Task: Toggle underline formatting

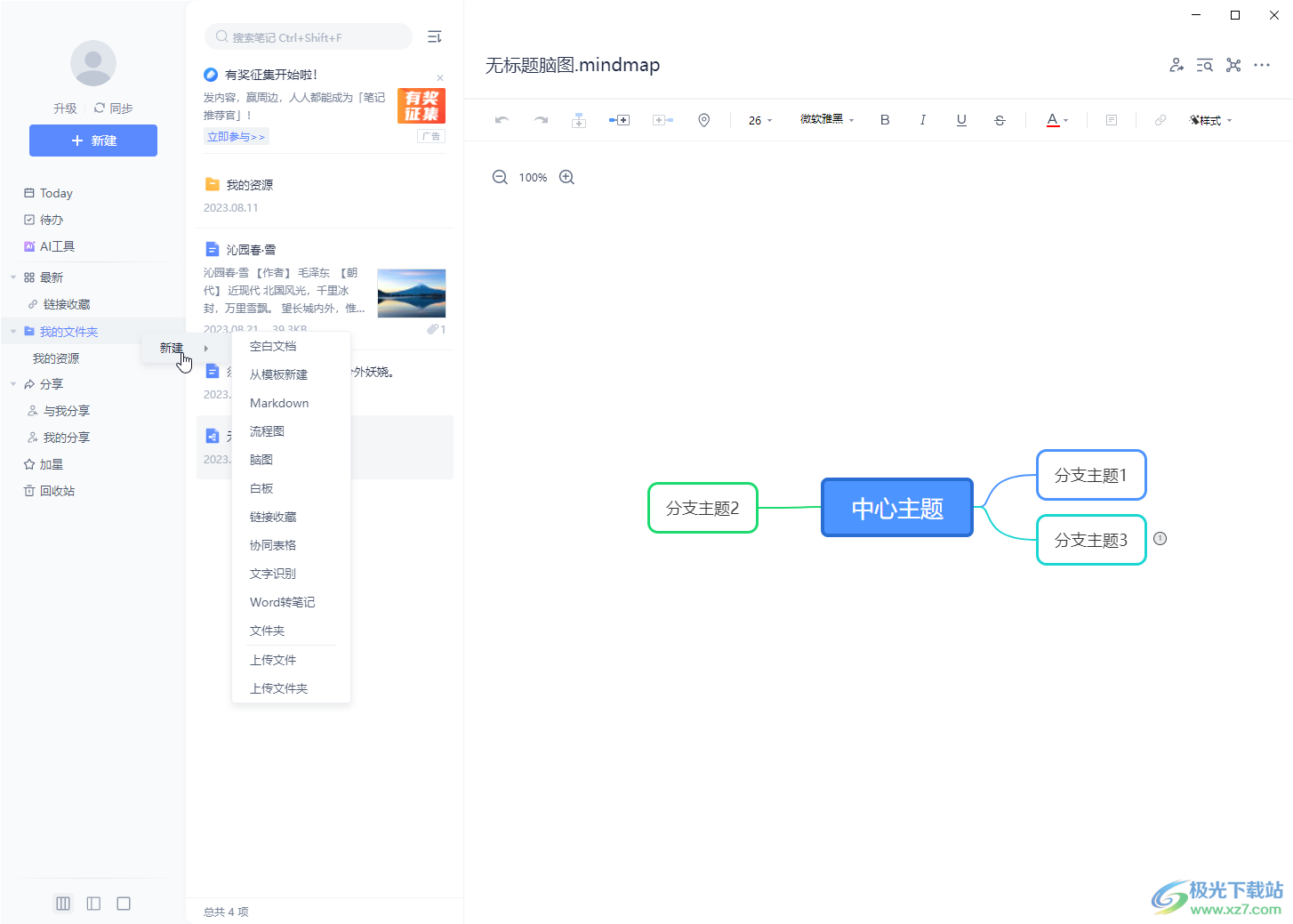Action: pyautogui.click(x=961, y=120)
